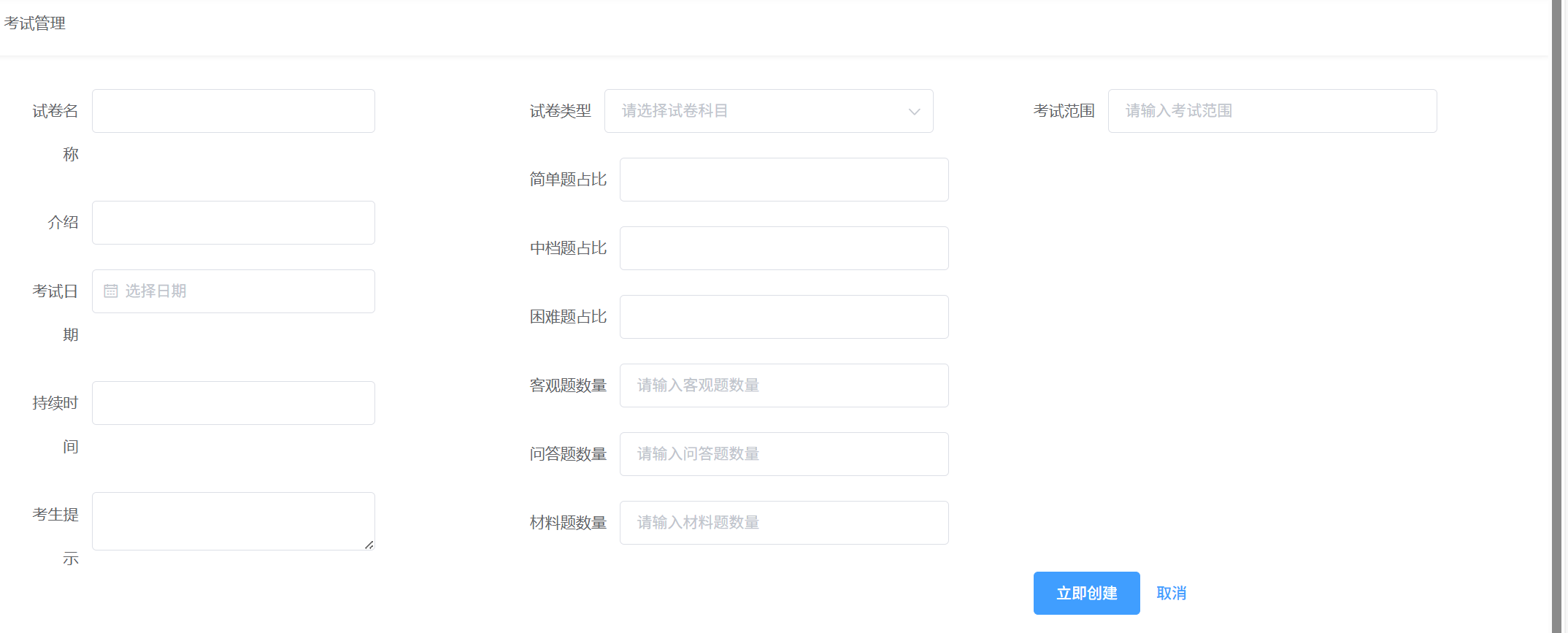1568x633 pixels.
Task: Focus the 持续时间 input field
Action: [x=234, y=403]
